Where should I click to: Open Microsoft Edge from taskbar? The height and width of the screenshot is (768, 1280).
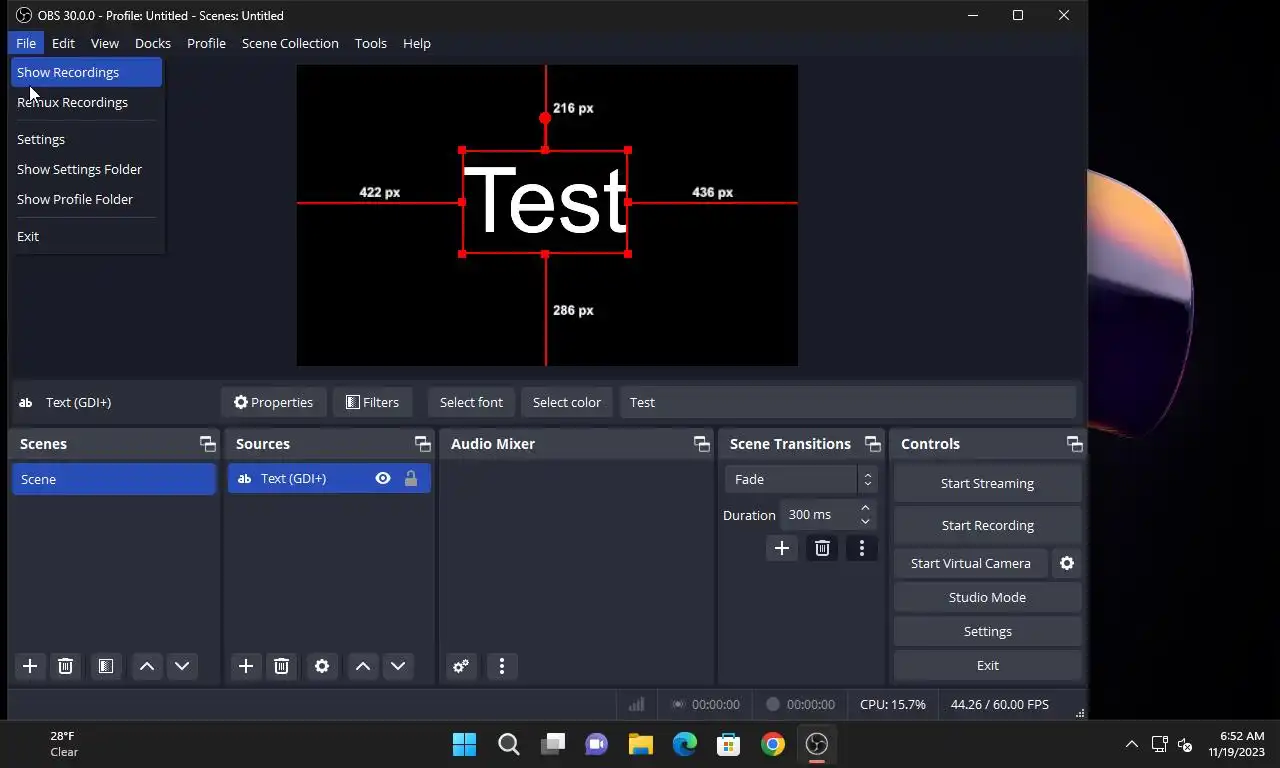point(685,744)
